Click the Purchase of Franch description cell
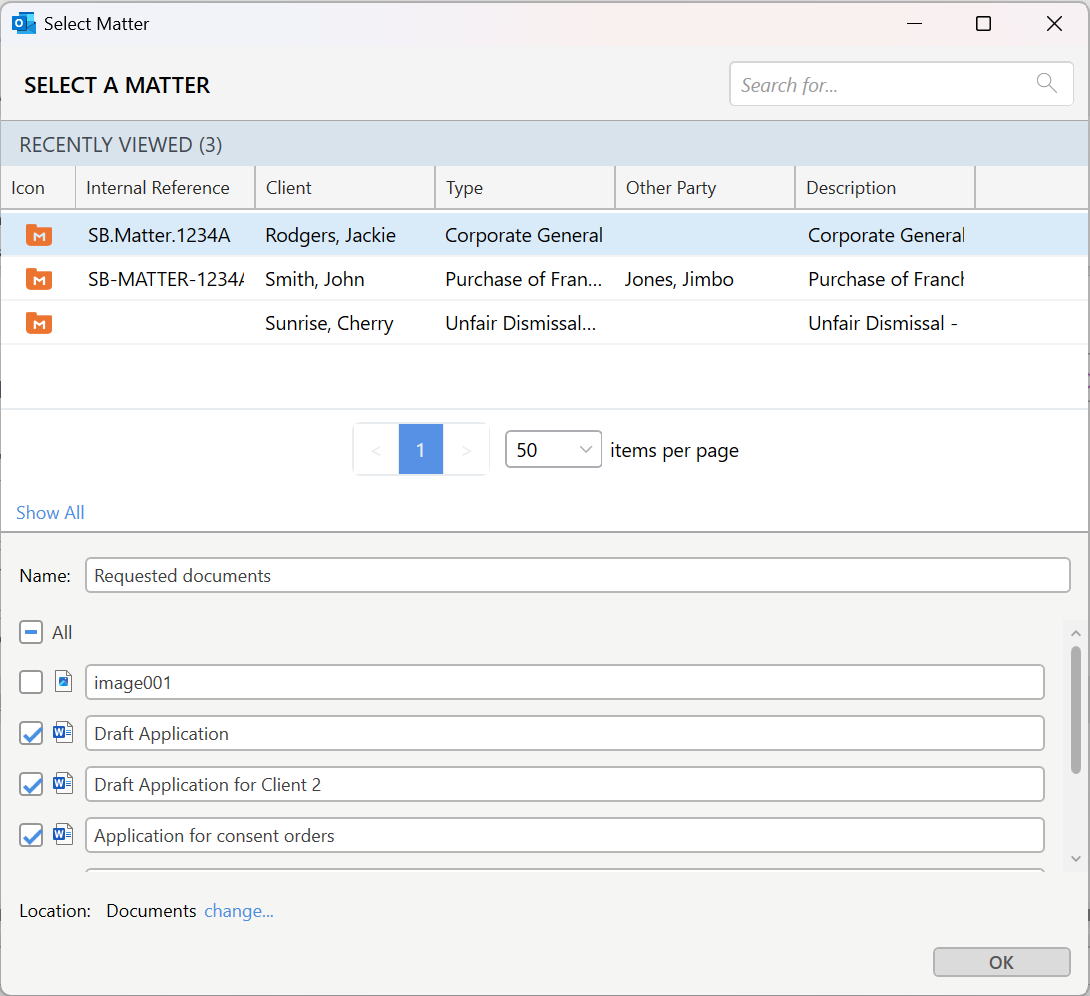Viewport: 1090px width, 996px height. [886, 279]
